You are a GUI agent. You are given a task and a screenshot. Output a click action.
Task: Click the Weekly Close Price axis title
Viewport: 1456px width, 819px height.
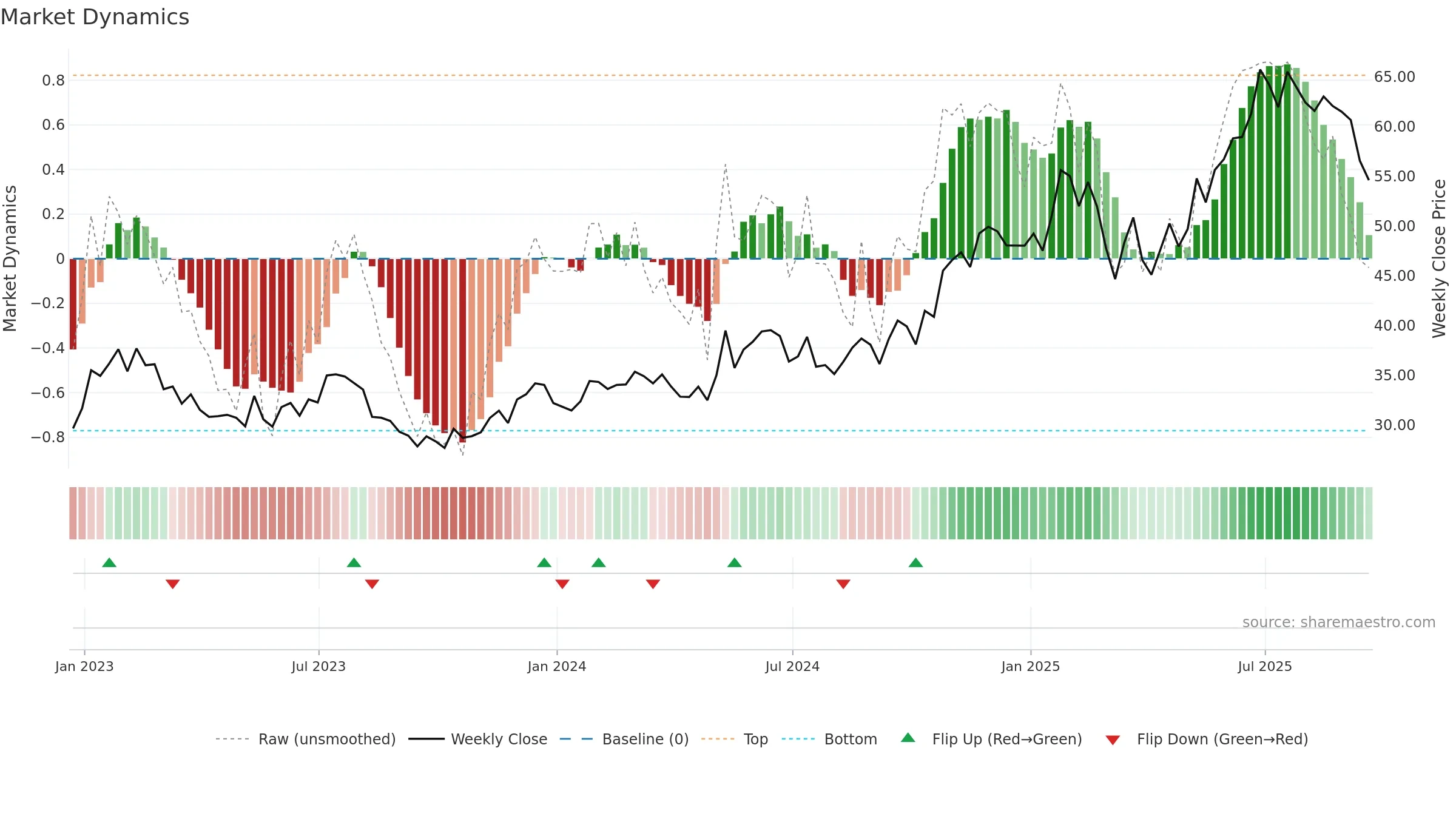pos(1439,258)
